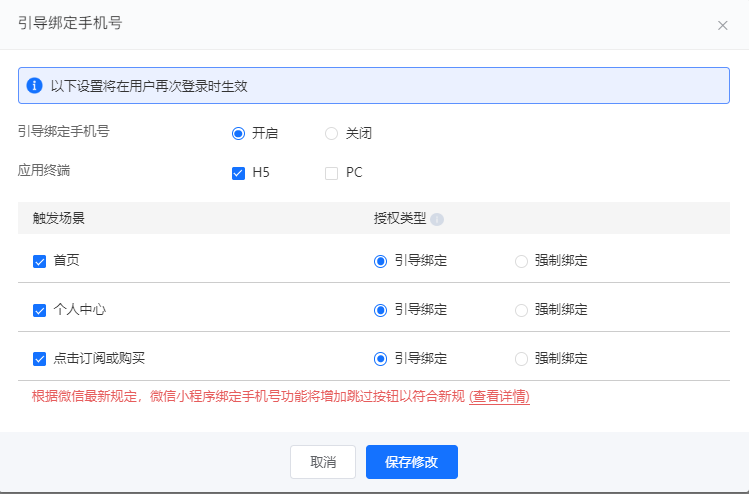Uncheck the 个人中心 trigger scene
This screenshot has height=494, width=749.
(39, 311)
